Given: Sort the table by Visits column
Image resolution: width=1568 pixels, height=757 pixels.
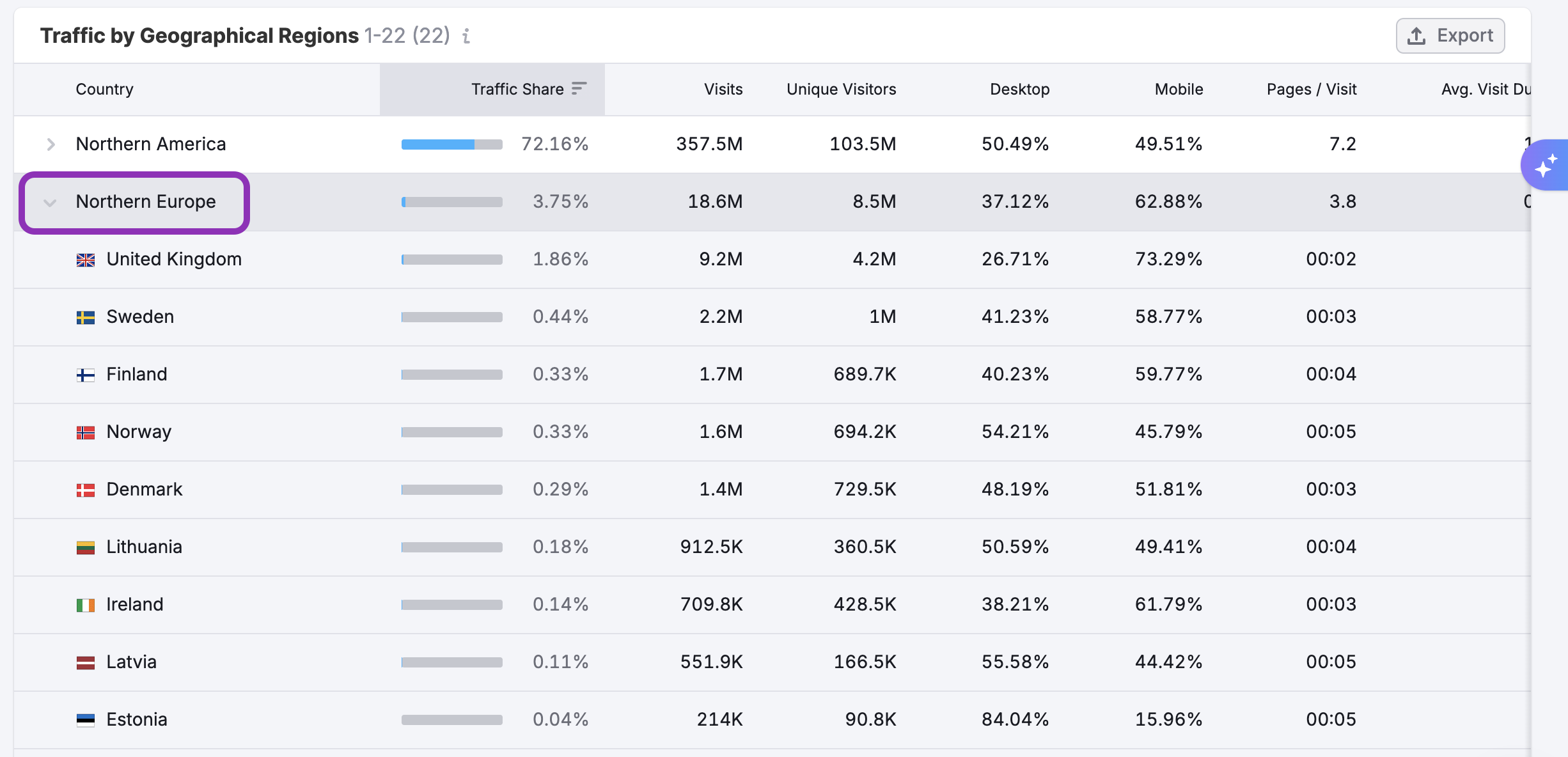Looking at the screenshot, I should [723, 90].
